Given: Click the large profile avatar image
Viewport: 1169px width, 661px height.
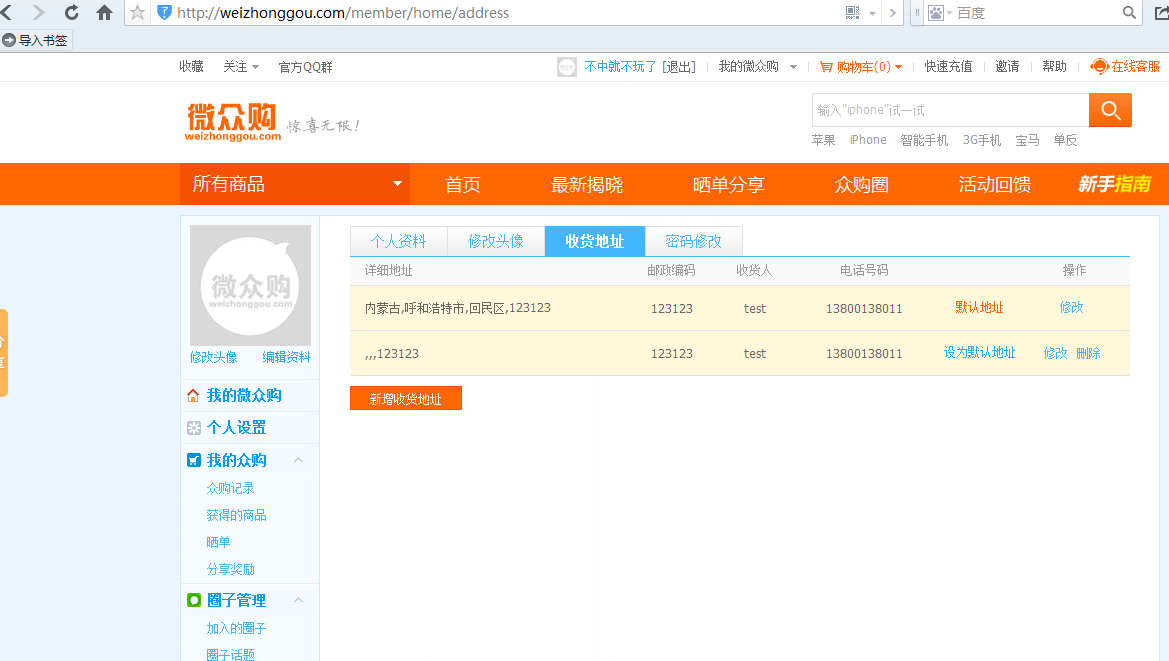Looking at the screenshot, I should pyautogui.click(x=250, y=285).
